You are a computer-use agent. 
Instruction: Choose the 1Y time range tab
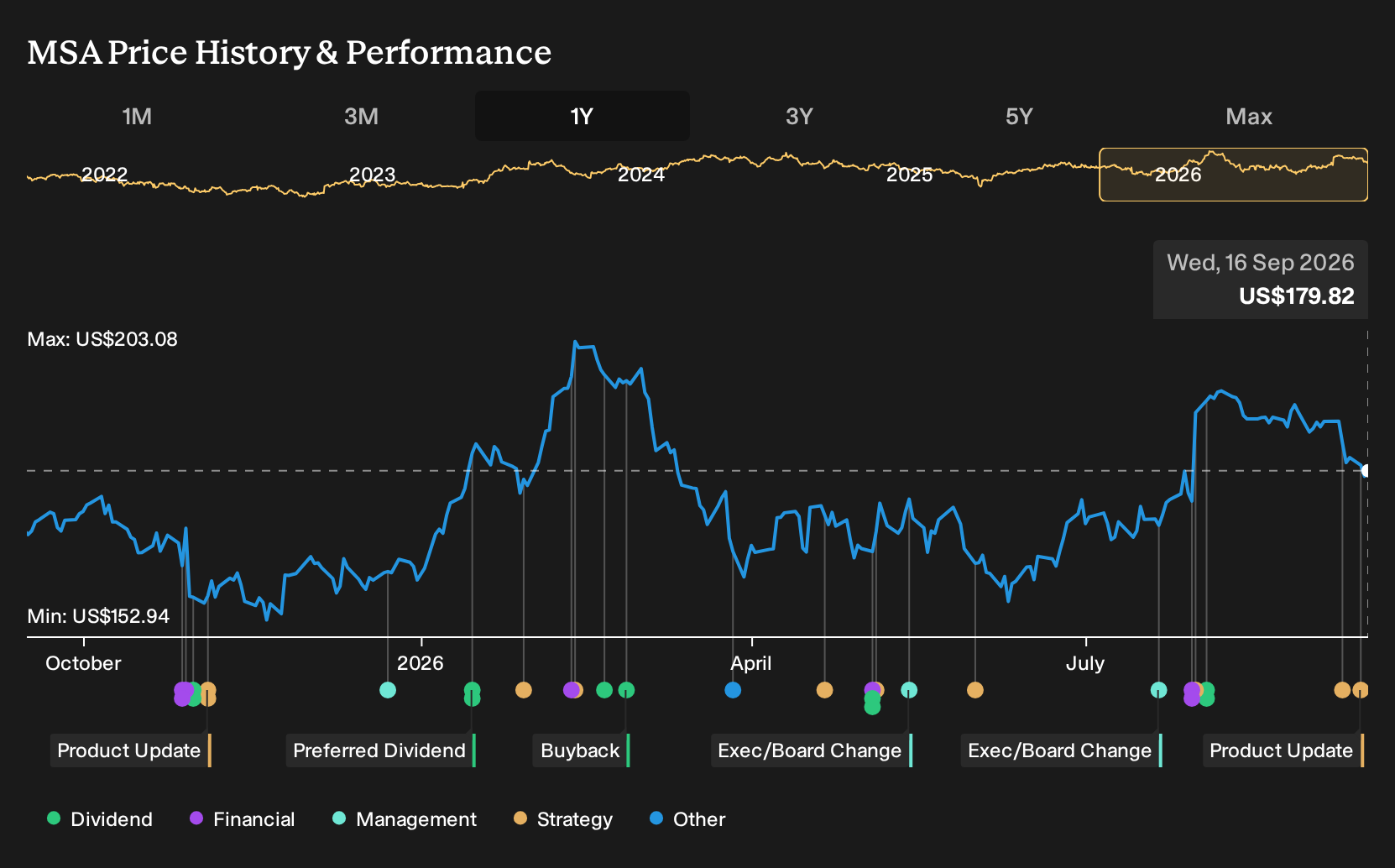click(x=582, y=116)
